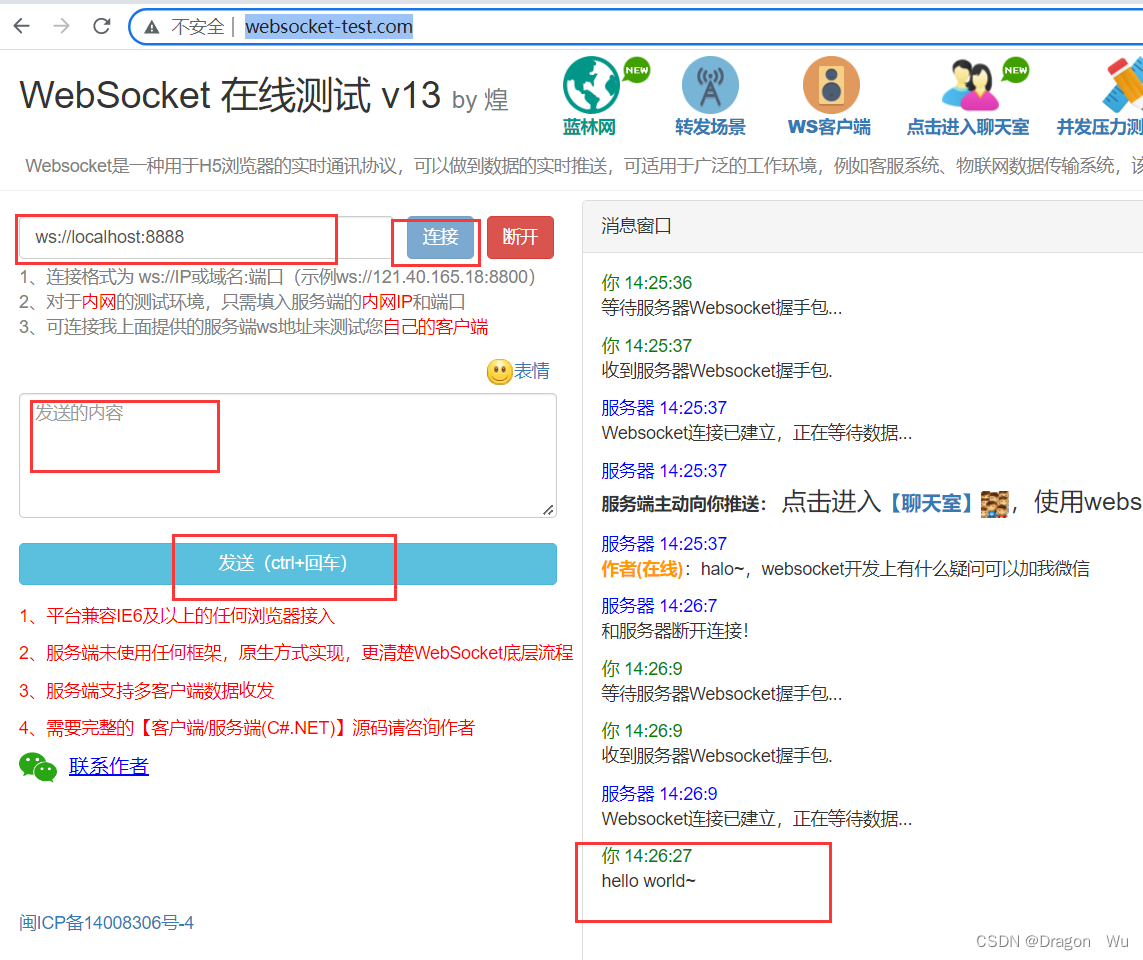Screen dimensions: 1143x960
Task: Click the 作者(在线) orange label
Action: pos(642,569)
